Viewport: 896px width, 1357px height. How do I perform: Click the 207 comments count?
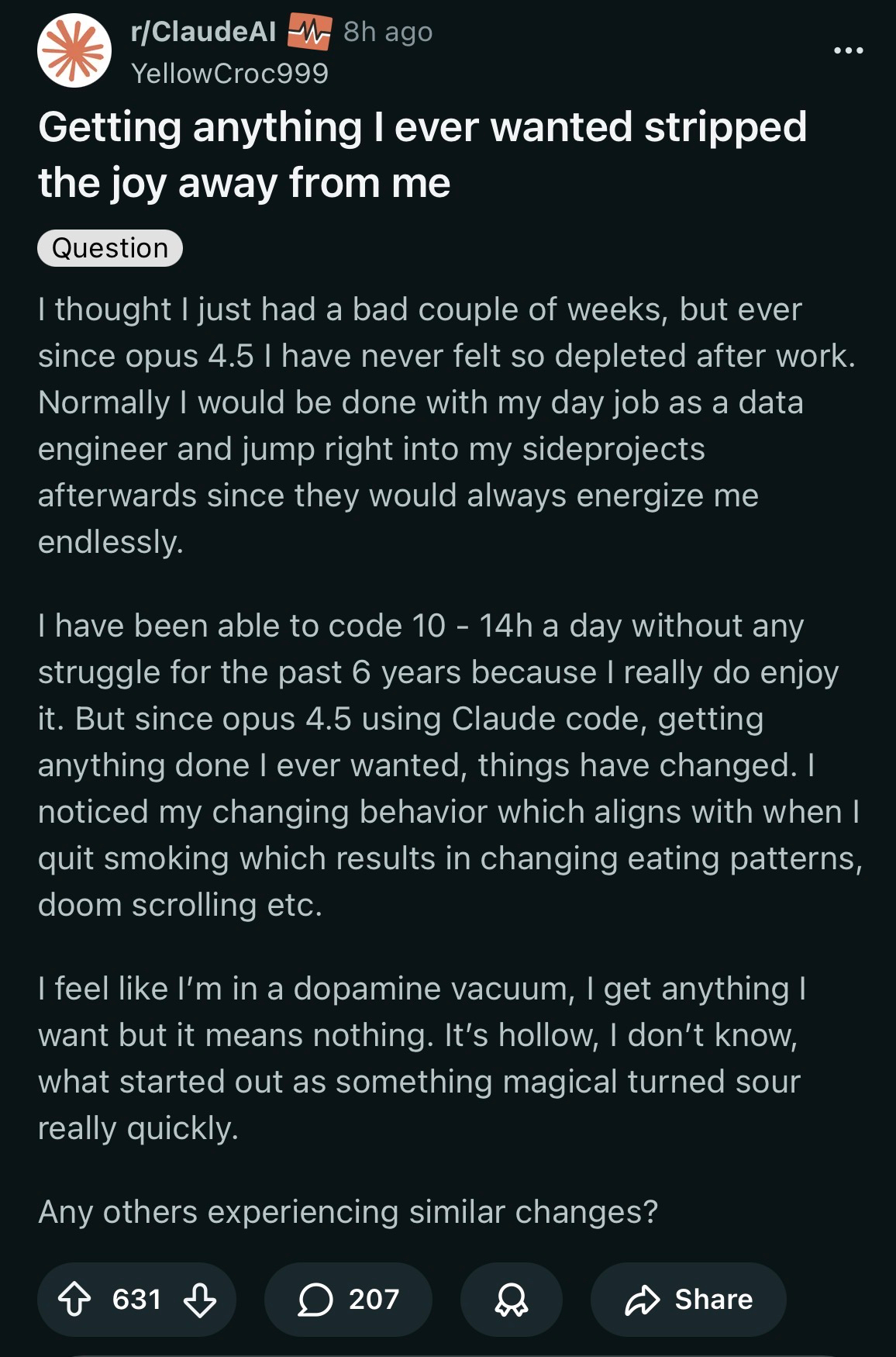[374, 1300]
